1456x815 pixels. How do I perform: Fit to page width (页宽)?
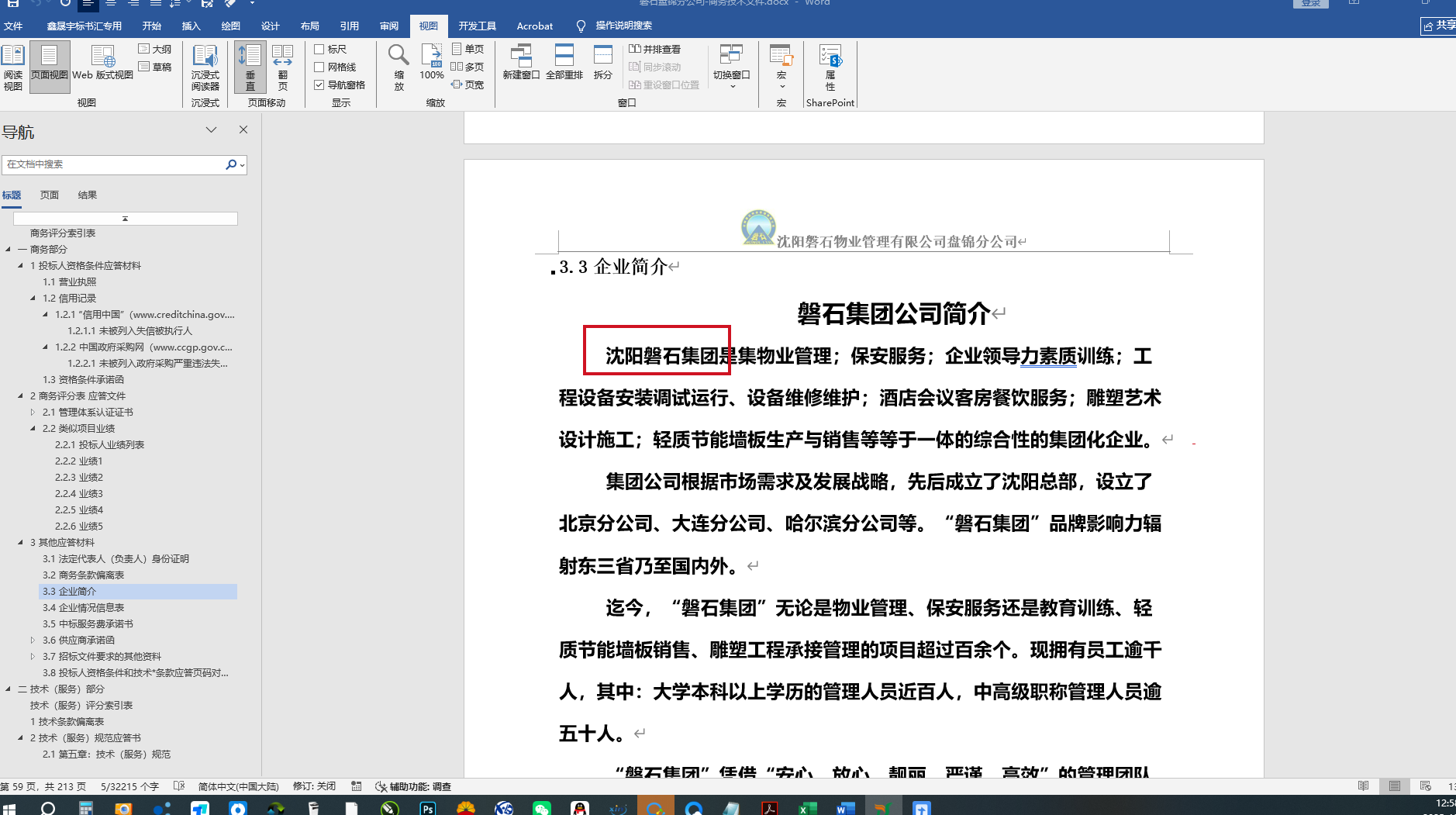pyautogui.click(x=468, y=85)
